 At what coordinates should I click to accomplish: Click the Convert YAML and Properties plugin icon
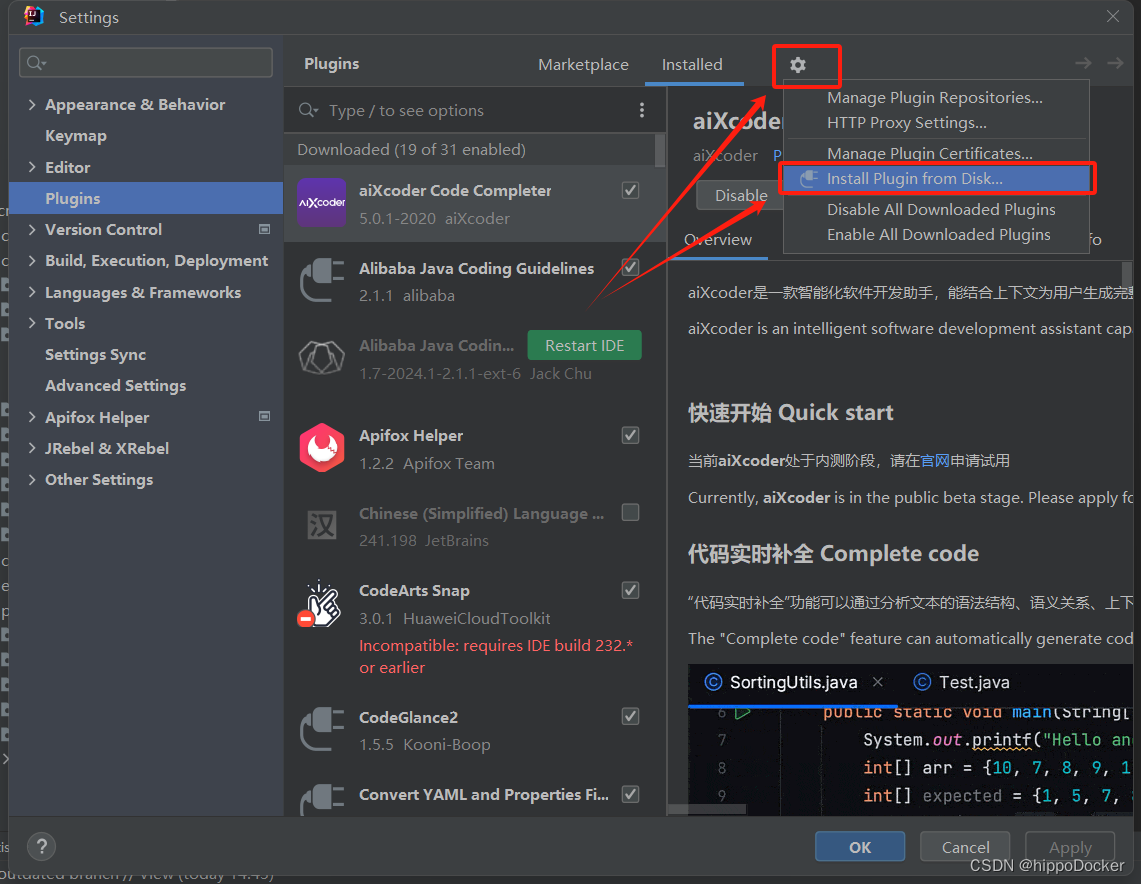(322, 799)
